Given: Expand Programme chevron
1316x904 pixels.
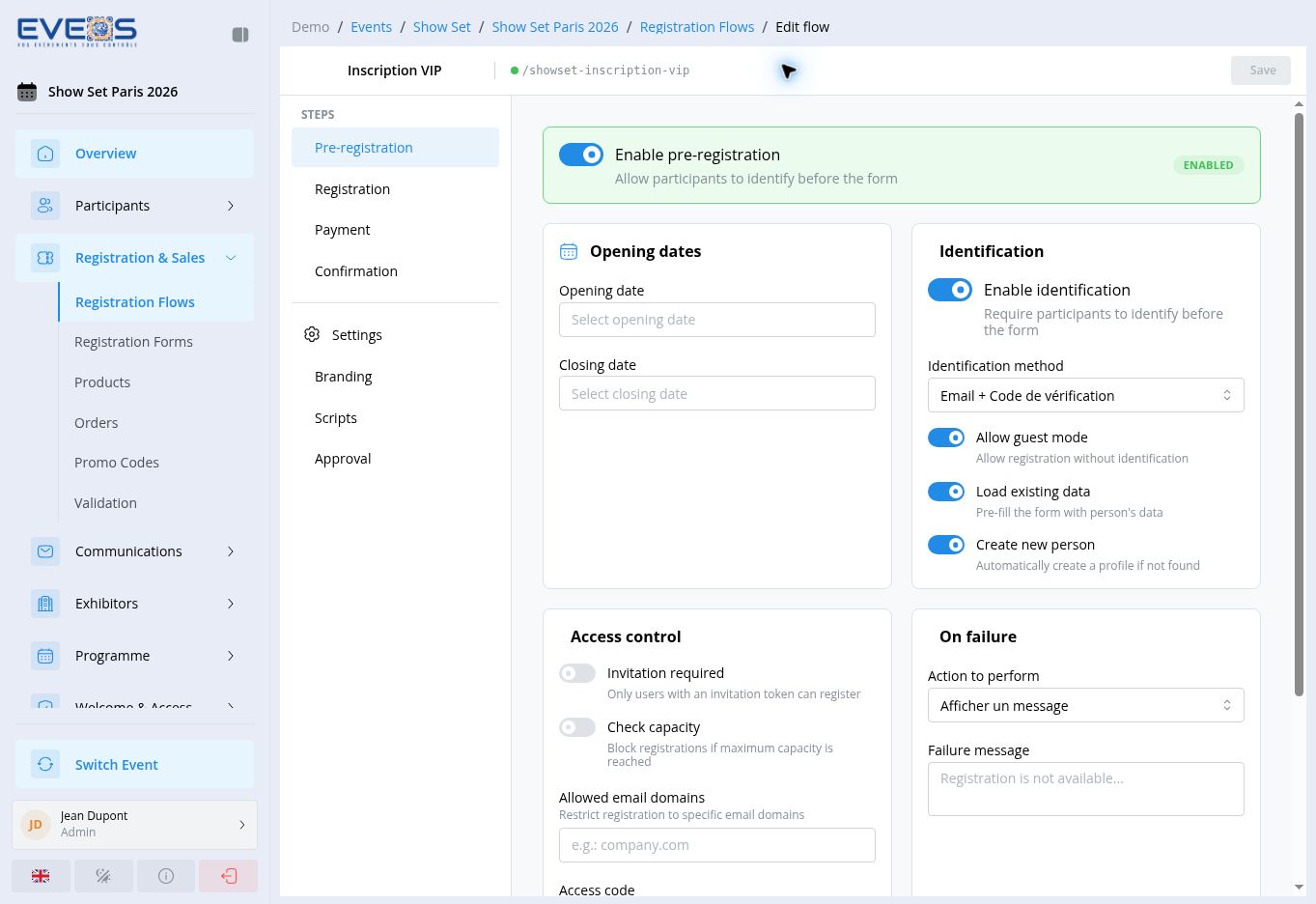Looking at the screenshot, I should point(231,656).
